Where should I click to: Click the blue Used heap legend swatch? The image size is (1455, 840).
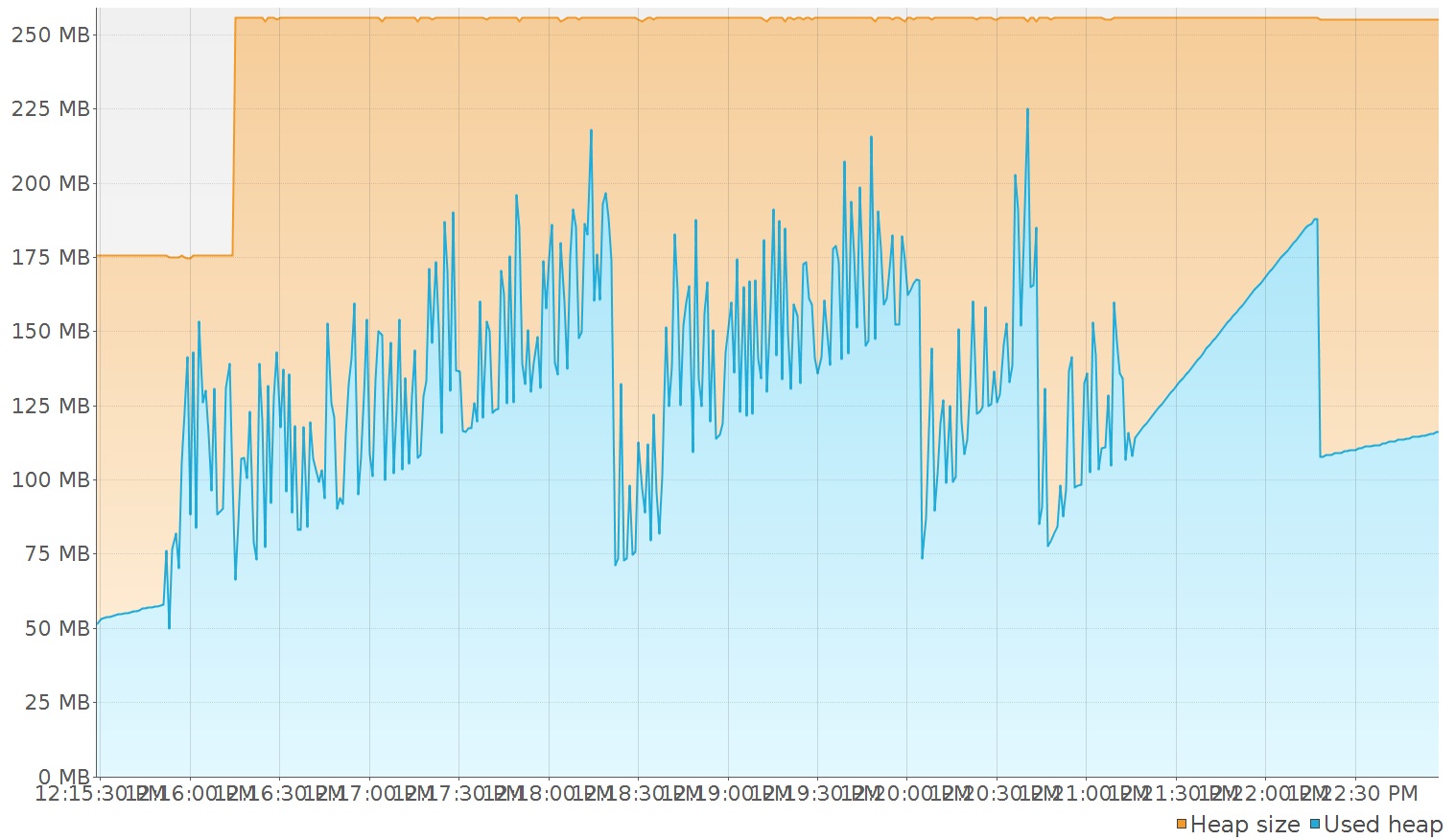[1315, 824]
